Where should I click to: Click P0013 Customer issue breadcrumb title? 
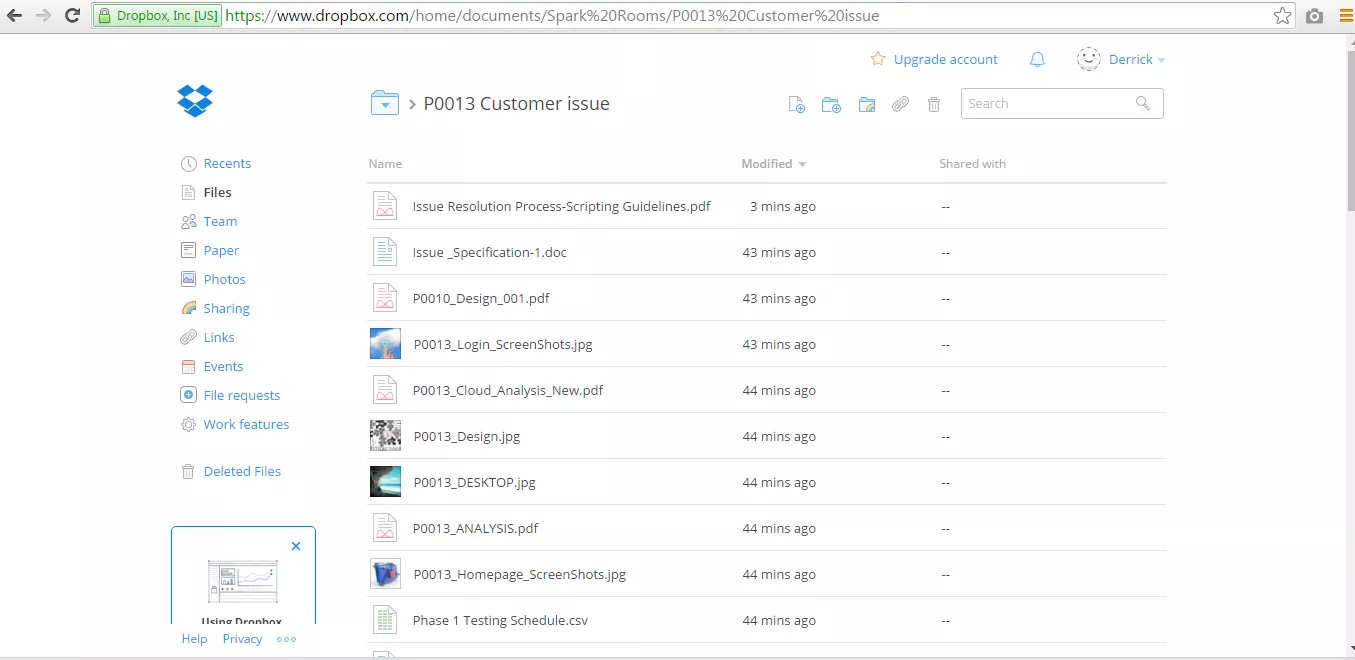[516, 104]
